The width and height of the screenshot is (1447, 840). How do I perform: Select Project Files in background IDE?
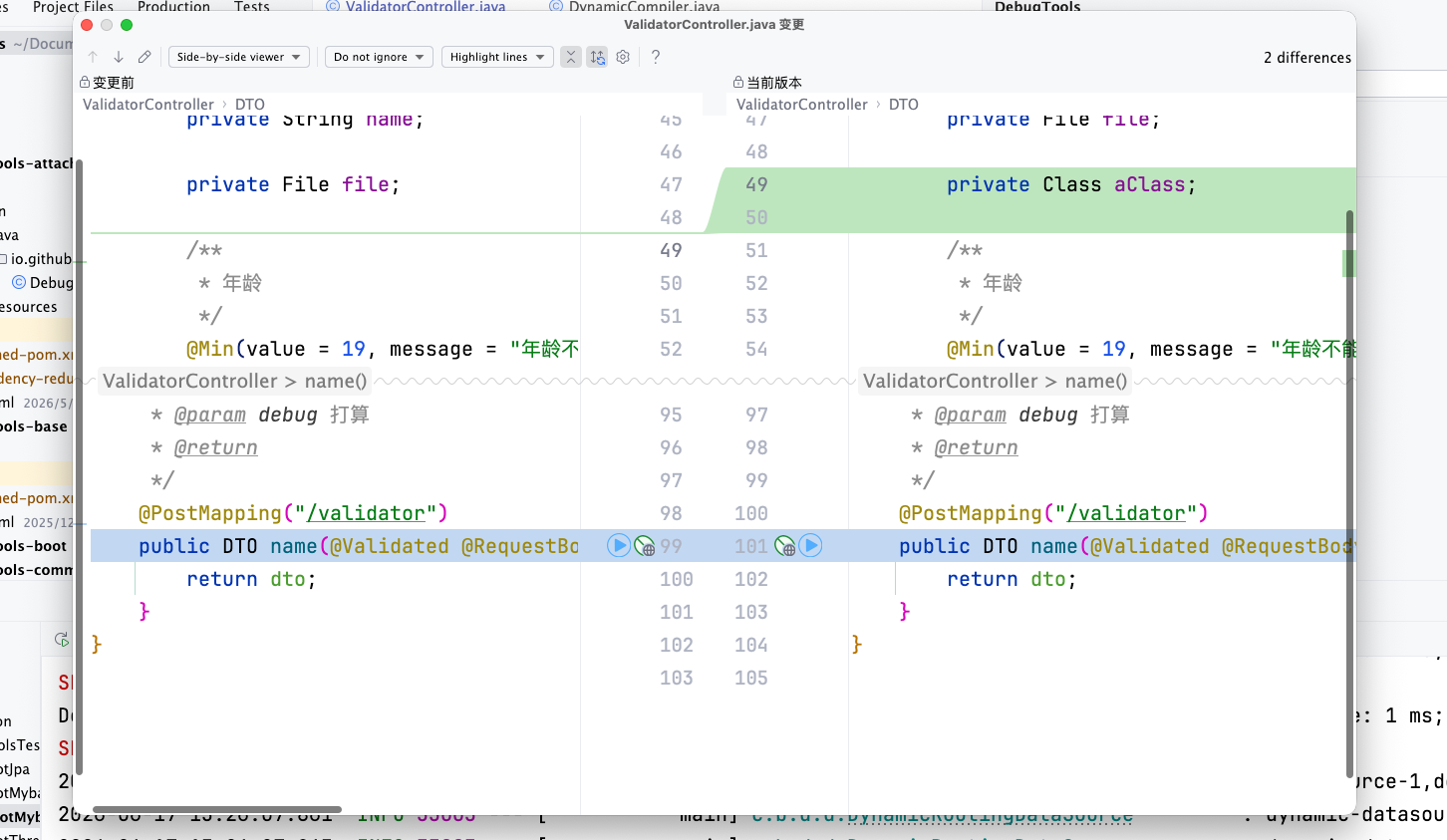73,6
